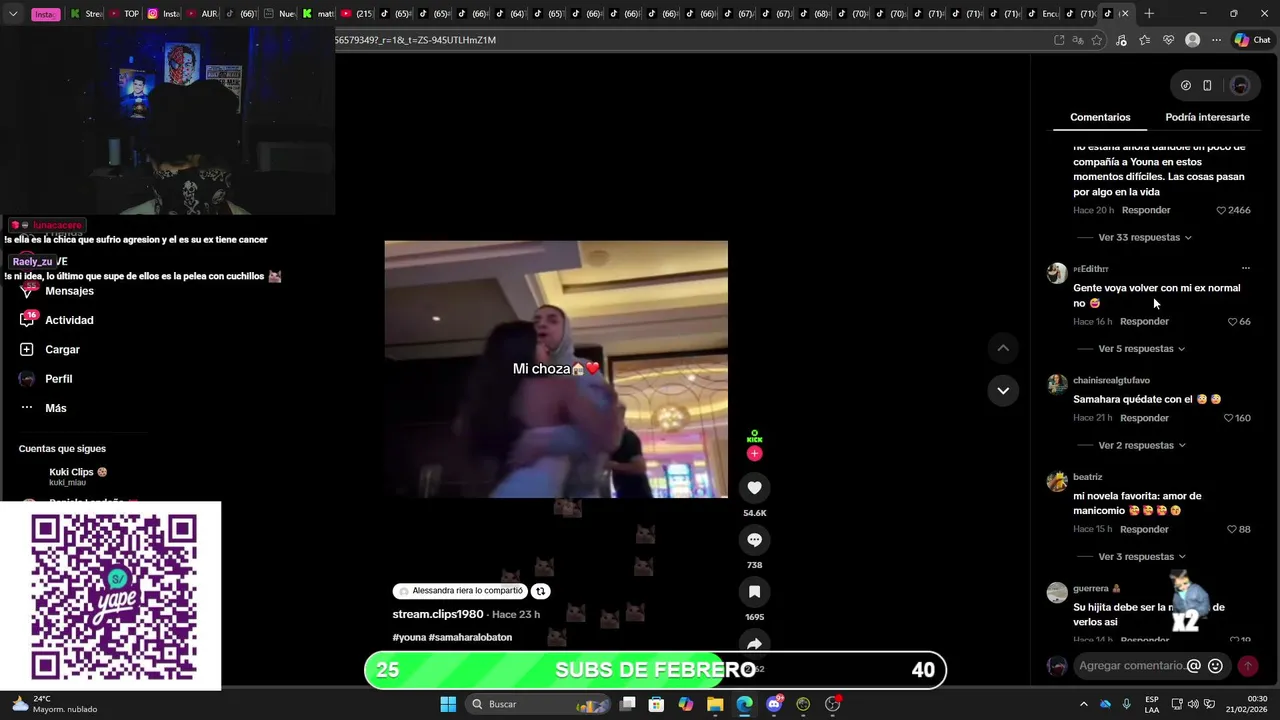Click the taskbar Buscar search box

(x=538, y=704)
